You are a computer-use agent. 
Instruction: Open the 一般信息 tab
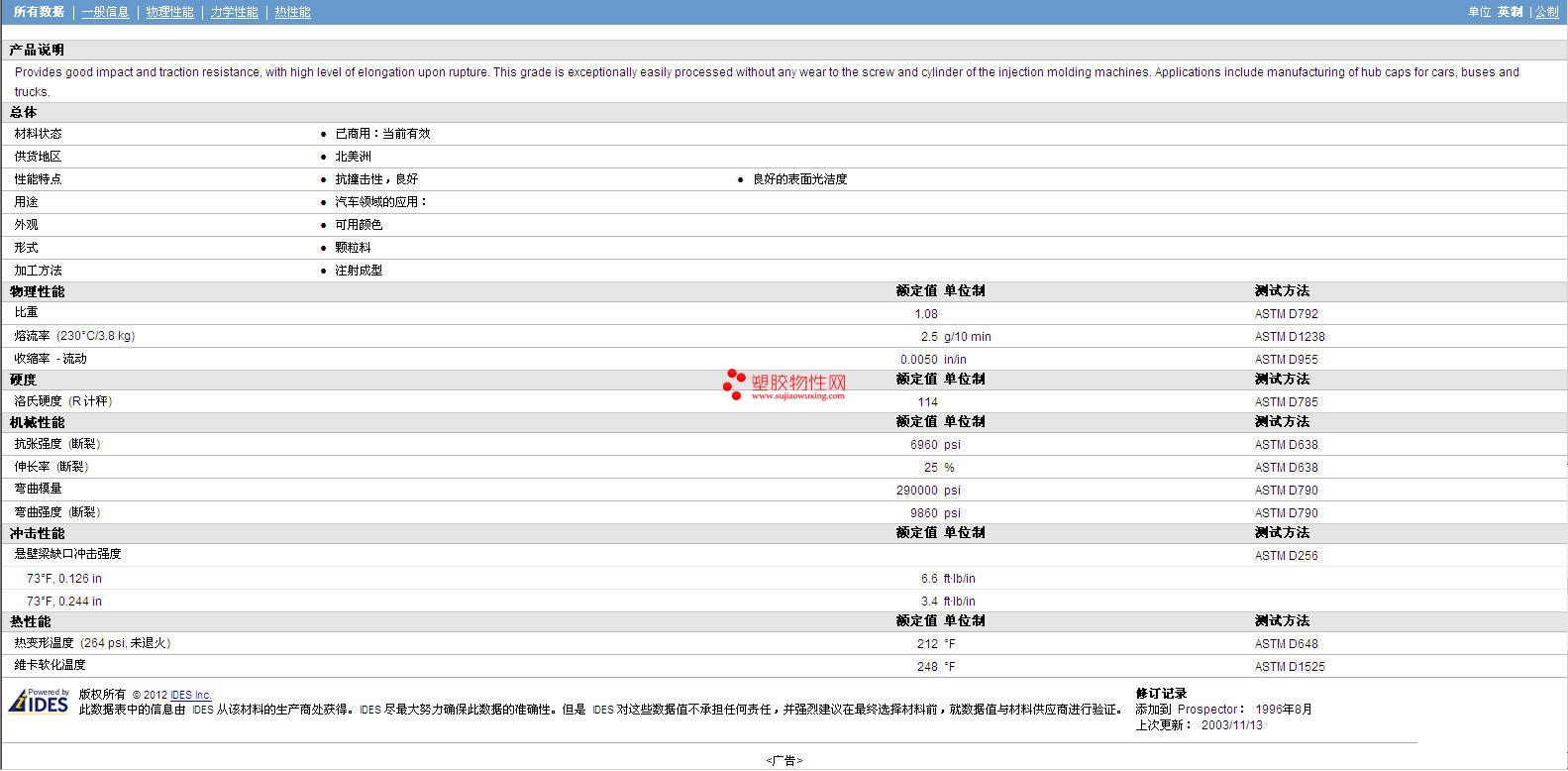pos(105,12)
